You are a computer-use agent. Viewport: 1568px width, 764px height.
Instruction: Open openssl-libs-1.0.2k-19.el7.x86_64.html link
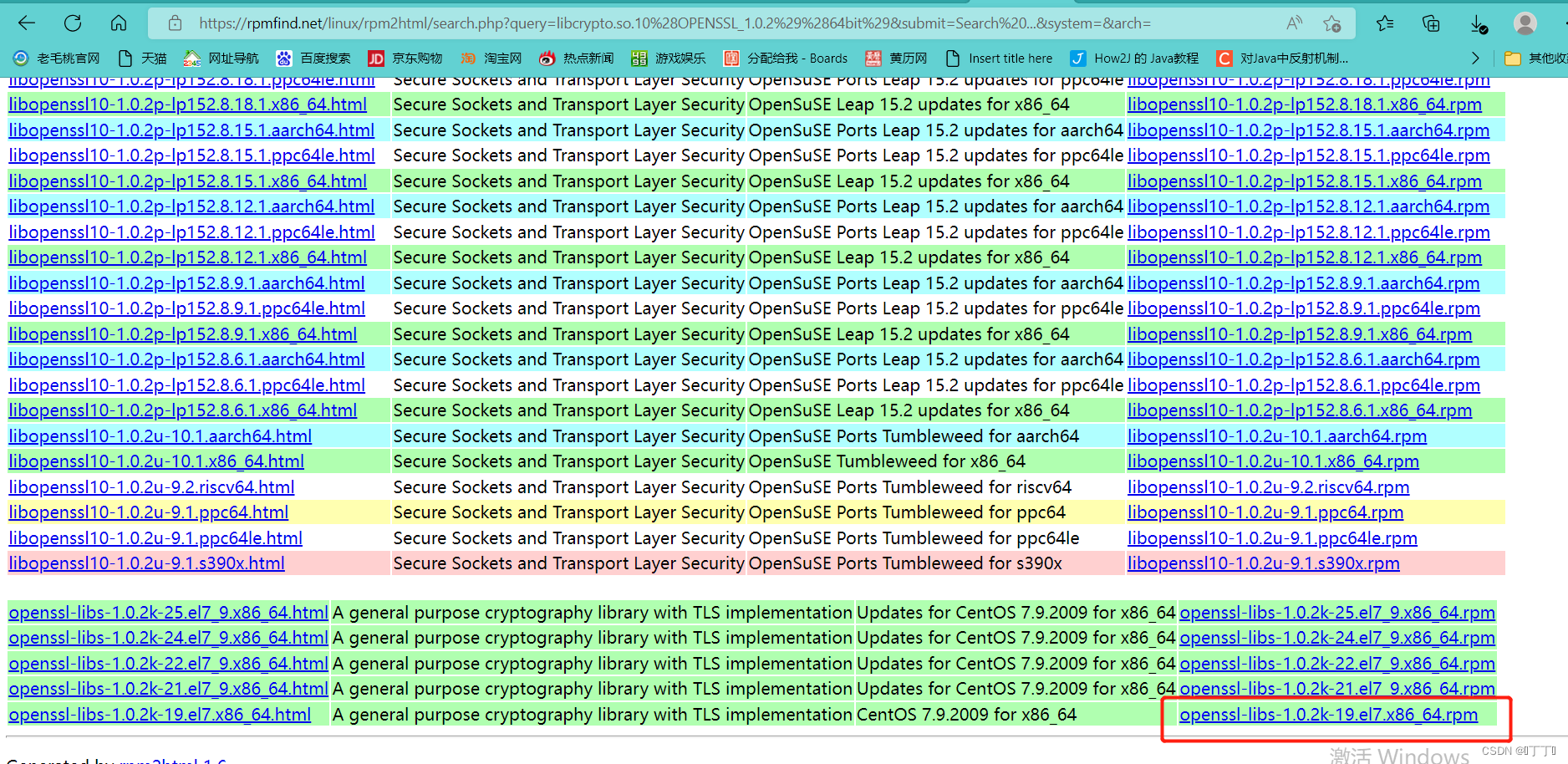pos(160,715)
